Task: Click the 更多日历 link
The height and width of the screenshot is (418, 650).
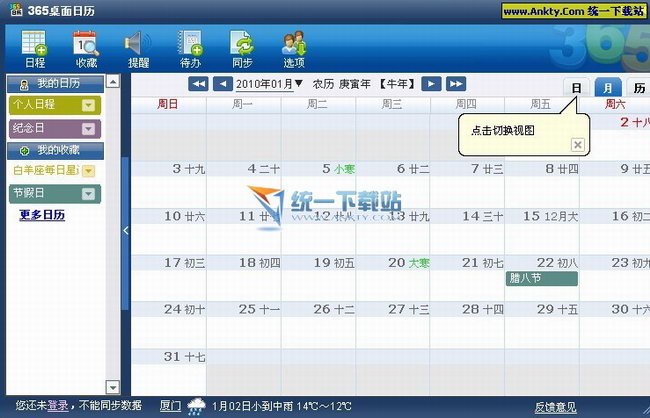Action: (42, 215)
